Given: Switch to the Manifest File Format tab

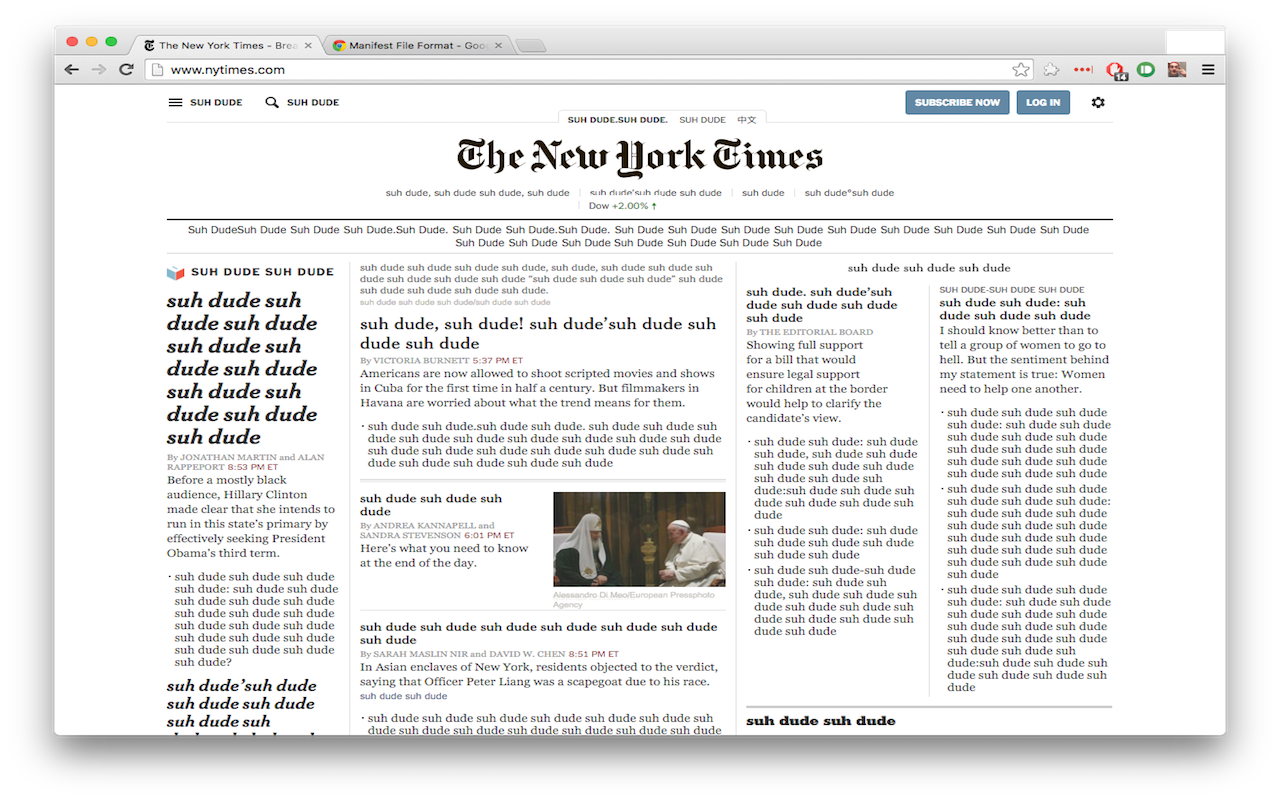Looking at the screenshot, I should coord(418,45).
